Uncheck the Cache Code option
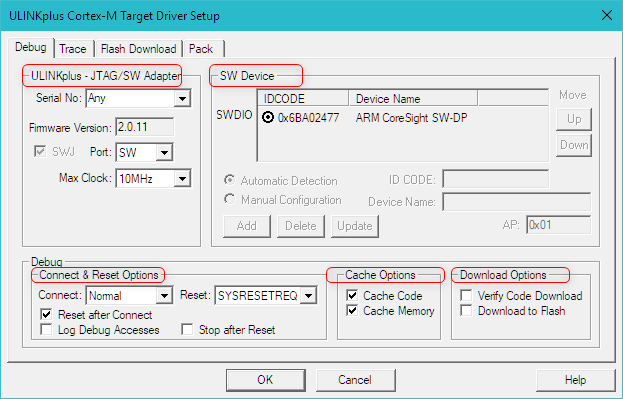 (352, 295)
